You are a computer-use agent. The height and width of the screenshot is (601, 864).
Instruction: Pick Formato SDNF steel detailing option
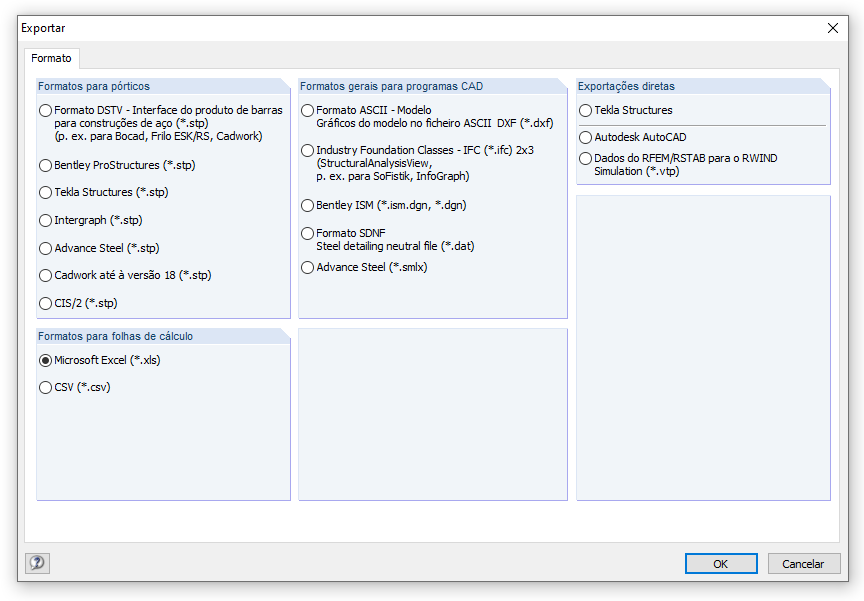coord(308,233)
